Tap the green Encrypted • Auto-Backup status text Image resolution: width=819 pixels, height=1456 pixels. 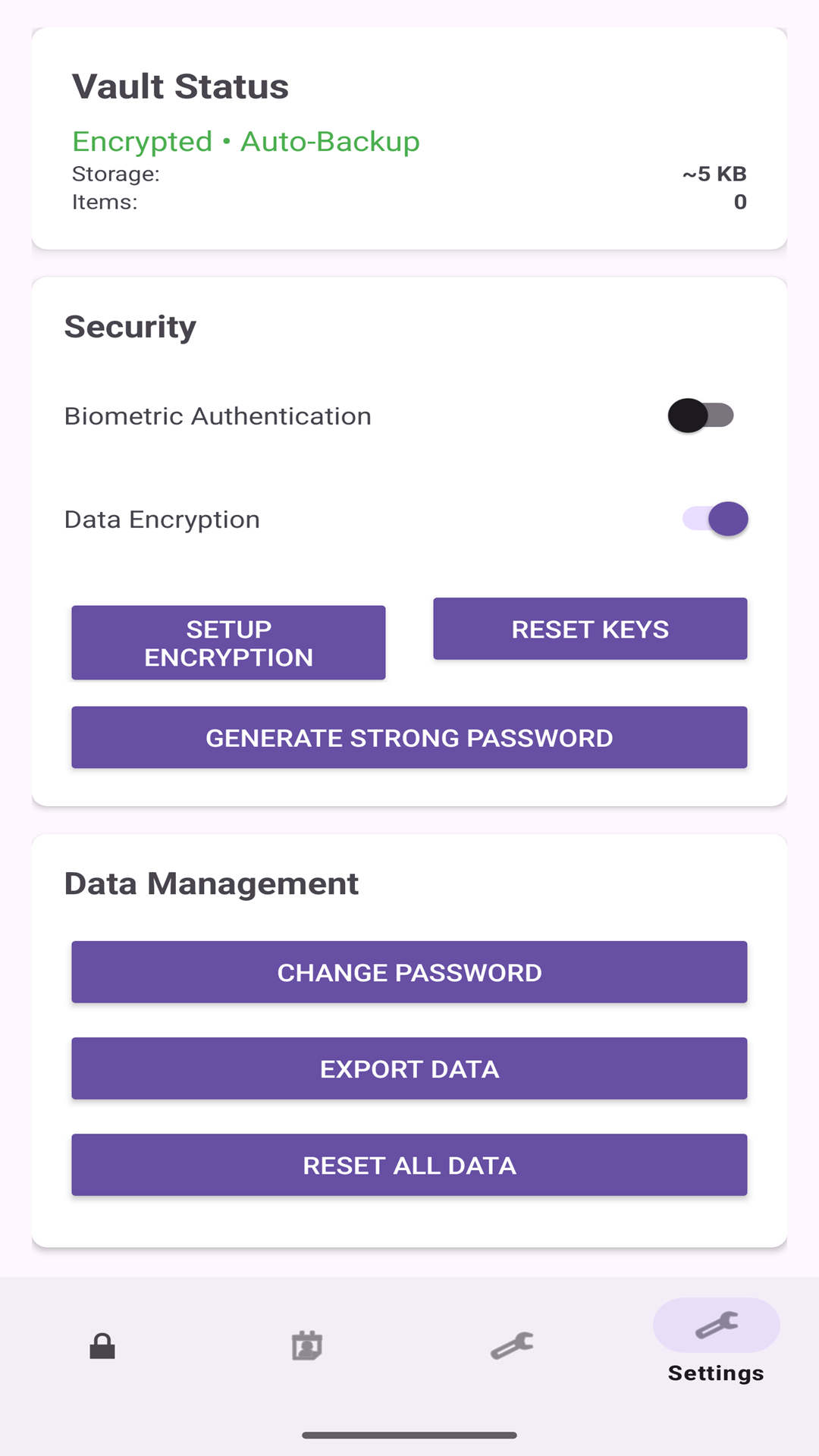click(246, 142)
